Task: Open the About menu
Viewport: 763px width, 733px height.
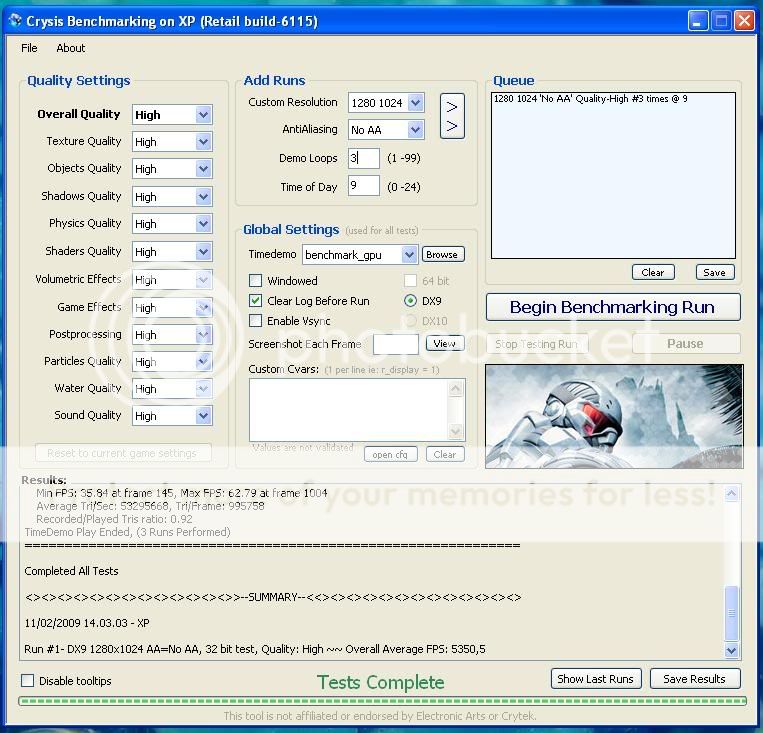Action: click(71, 48)
